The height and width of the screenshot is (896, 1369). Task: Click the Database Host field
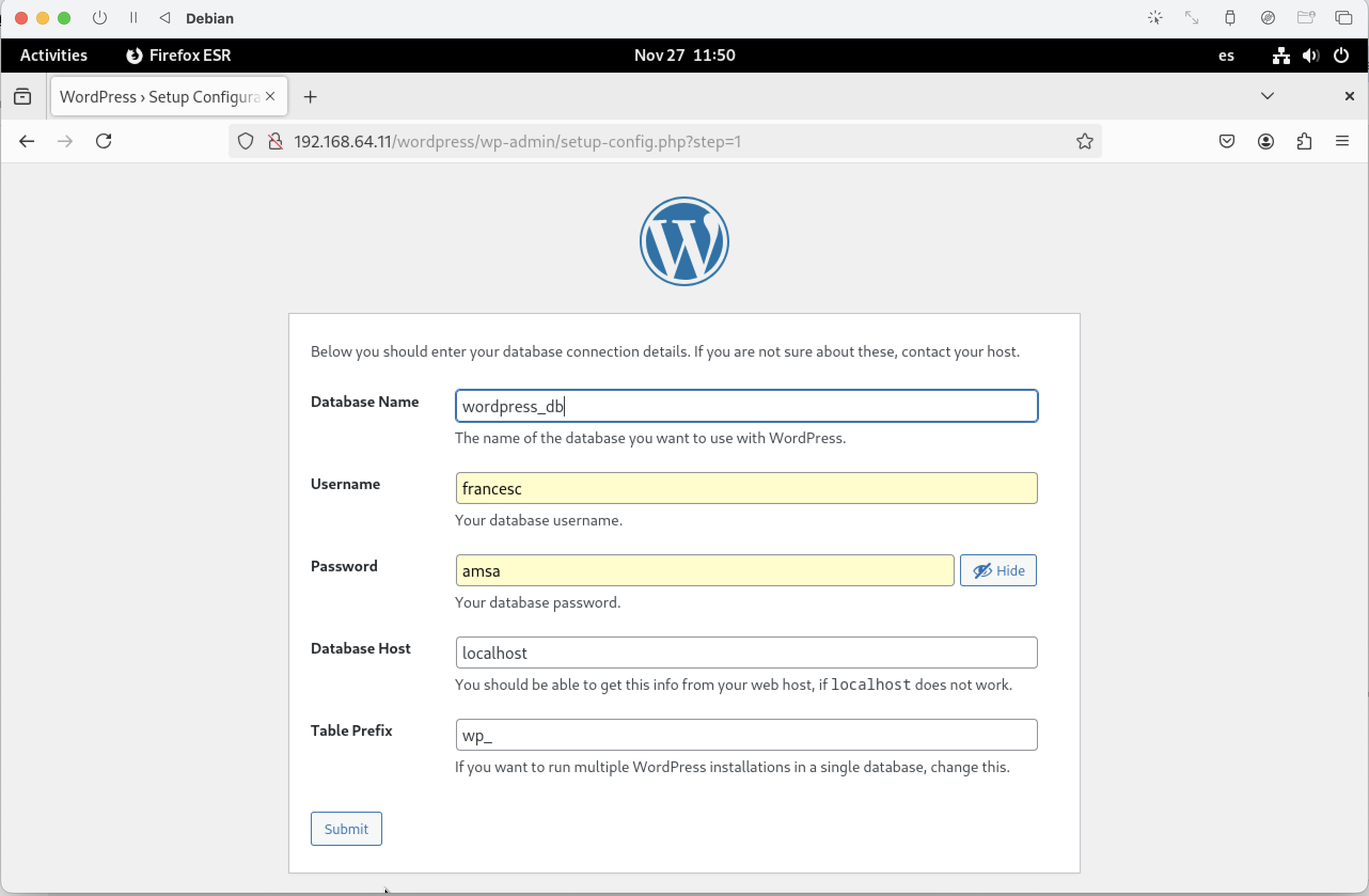tap(746, 652)
